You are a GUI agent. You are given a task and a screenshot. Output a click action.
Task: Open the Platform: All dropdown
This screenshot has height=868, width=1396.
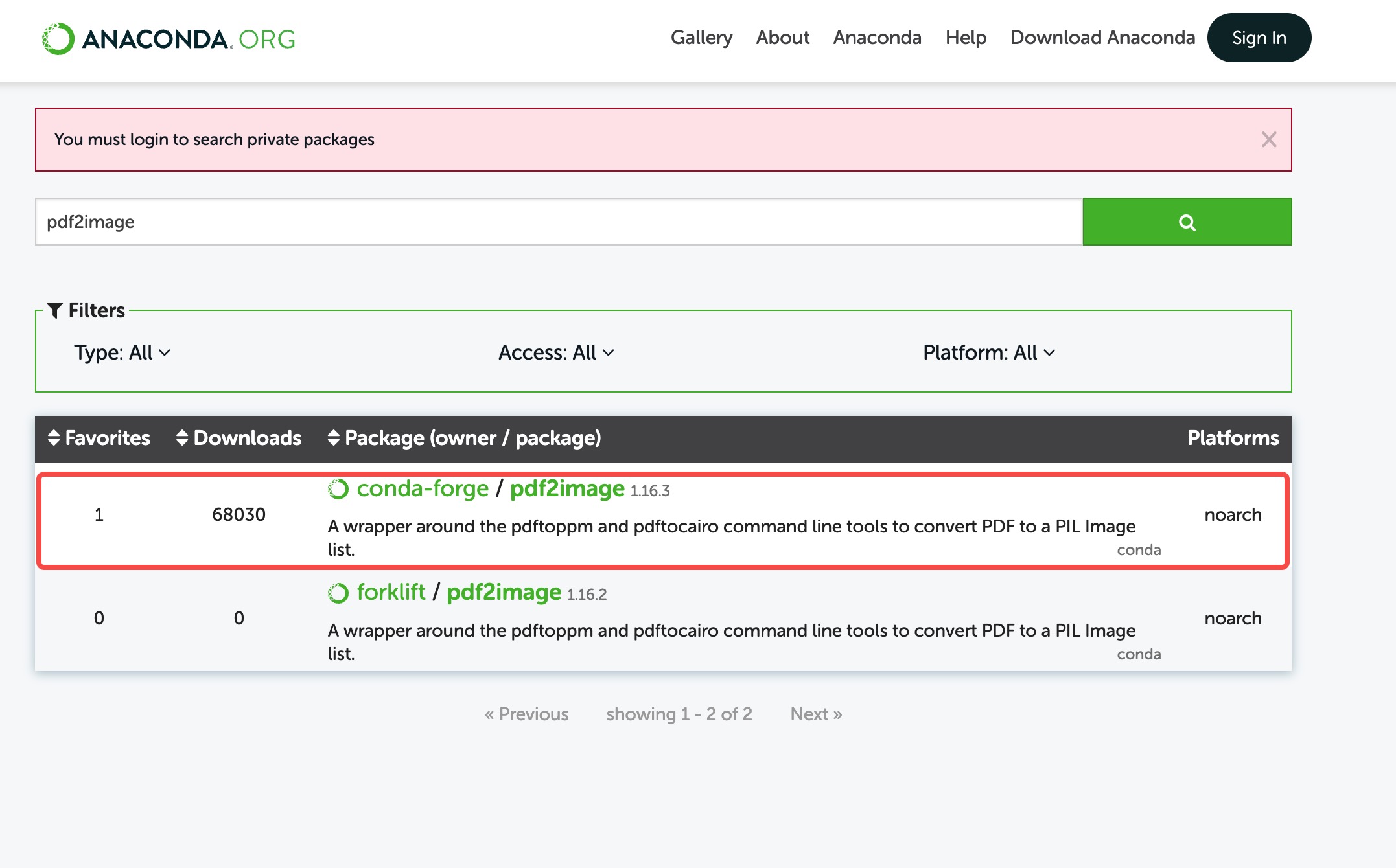click(x=989, y=352)
